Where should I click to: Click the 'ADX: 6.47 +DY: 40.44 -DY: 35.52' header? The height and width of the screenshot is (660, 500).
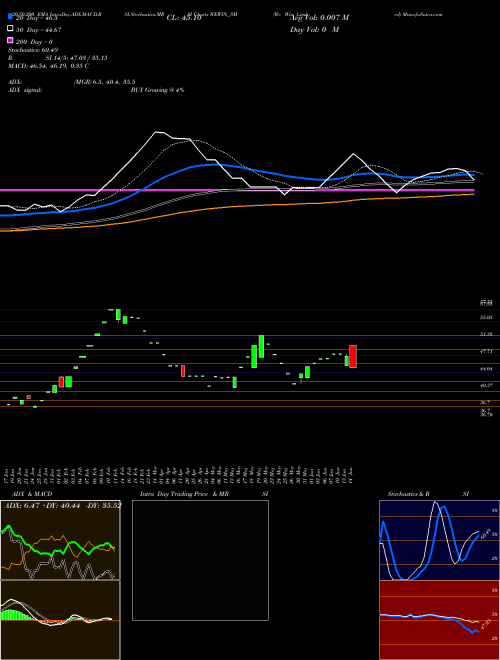tap(62, 505)
